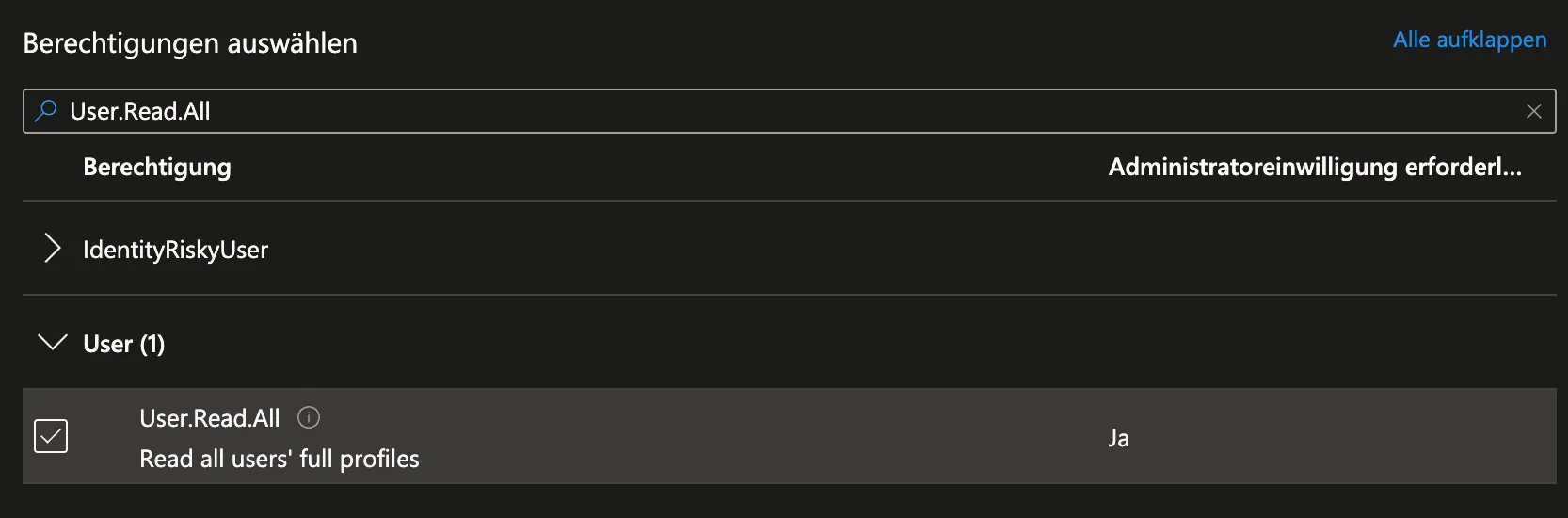Click the empty admin consent cell of User group

(x=1314, y=344)
